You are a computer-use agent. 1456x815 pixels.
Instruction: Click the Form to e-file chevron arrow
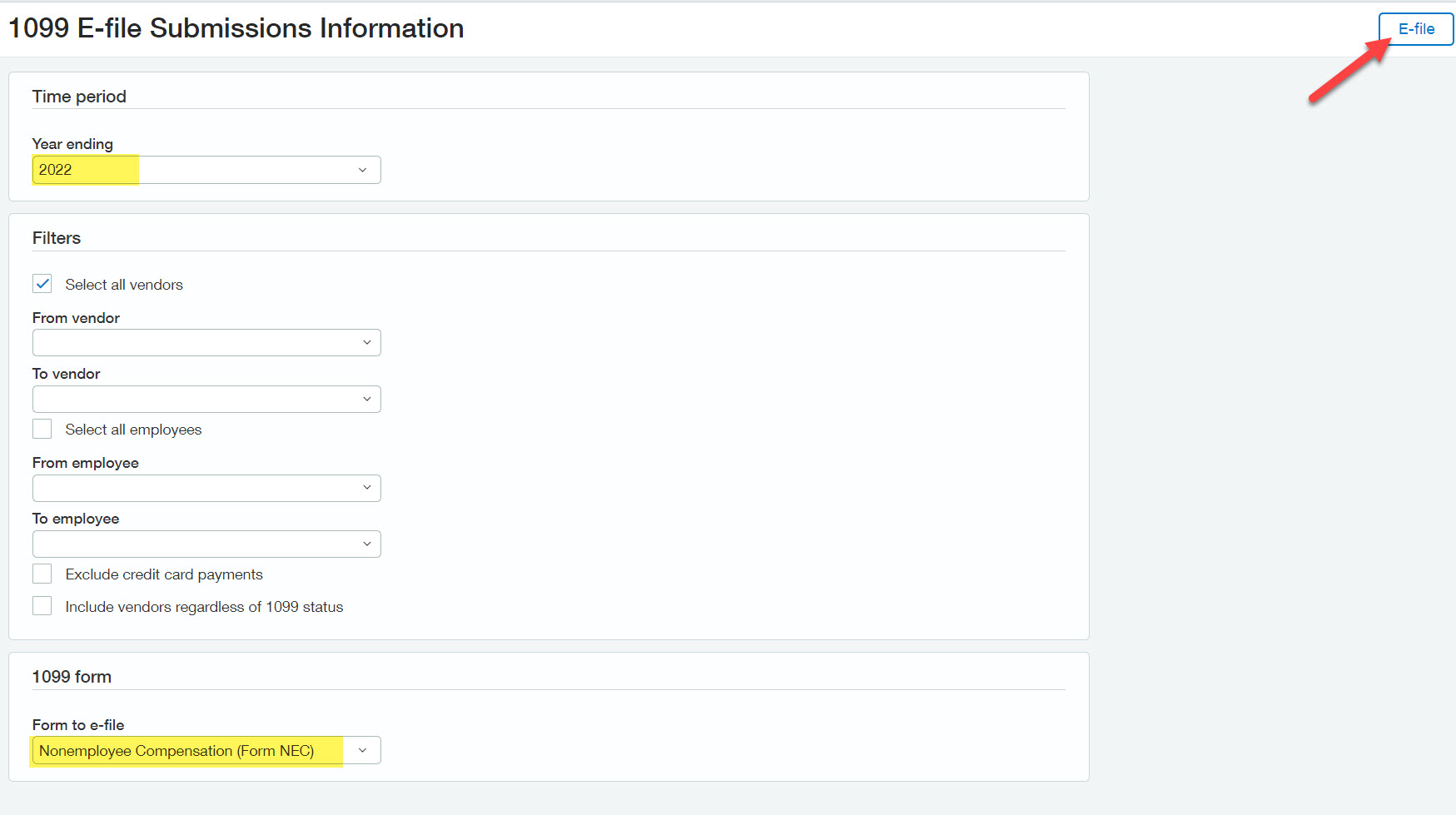[362, 750]
